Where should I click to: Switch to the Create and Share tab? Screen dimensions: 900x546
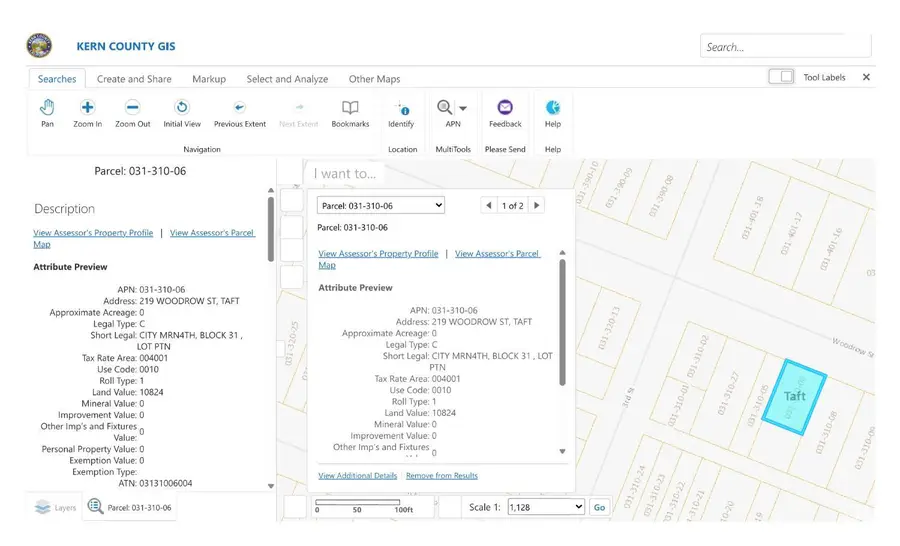pyautogui.click(x=134, y=79)
